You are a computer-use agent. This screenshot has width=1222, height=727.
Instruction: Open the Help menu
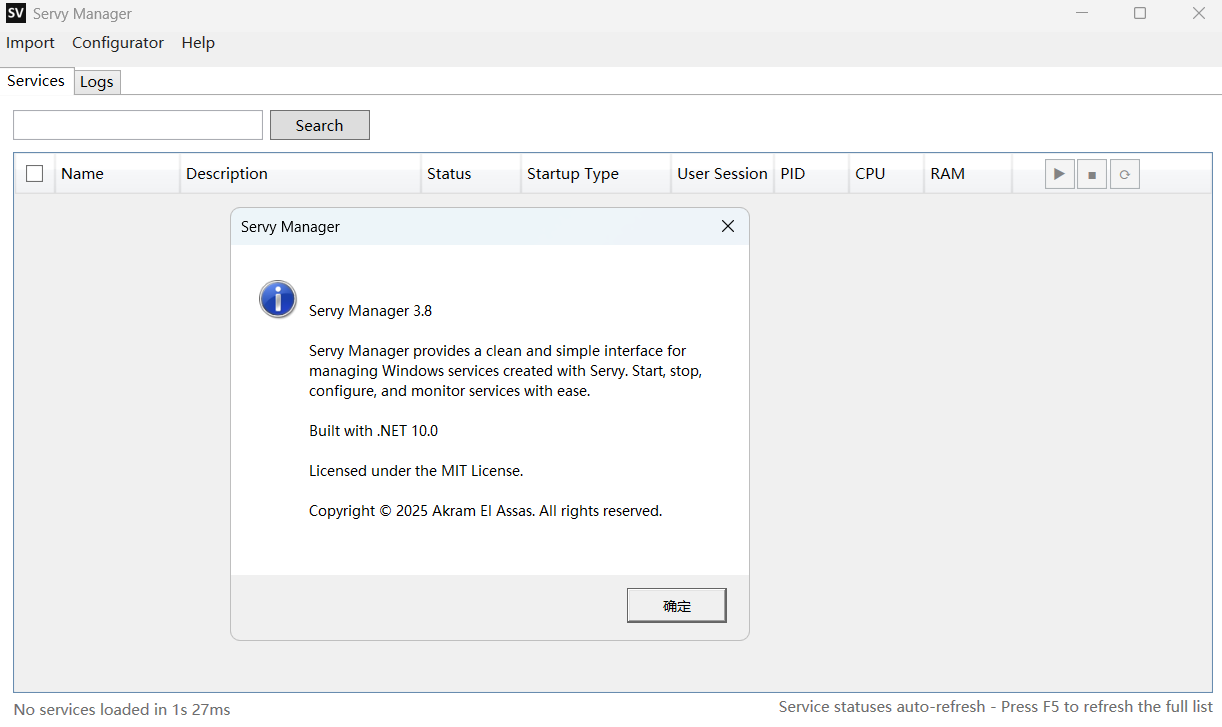click(x=198, y=43)
